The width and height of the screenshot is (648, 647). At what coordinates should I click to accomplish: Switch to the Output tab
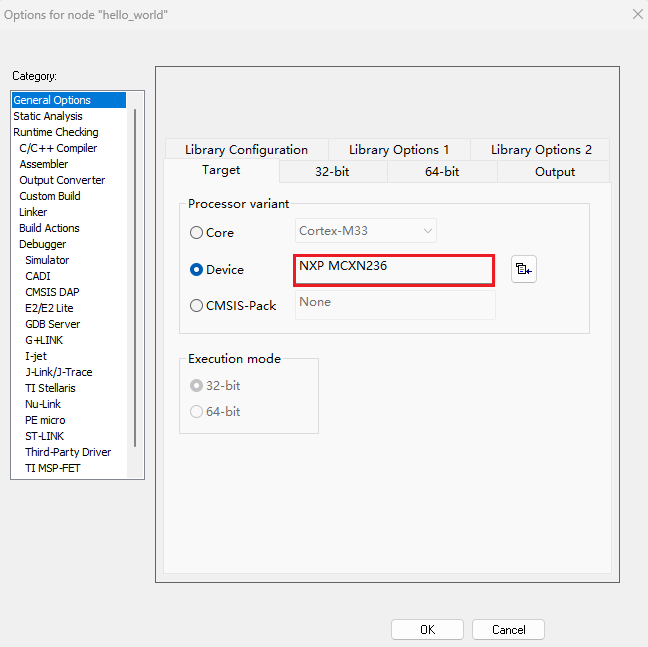pos(554,172)
